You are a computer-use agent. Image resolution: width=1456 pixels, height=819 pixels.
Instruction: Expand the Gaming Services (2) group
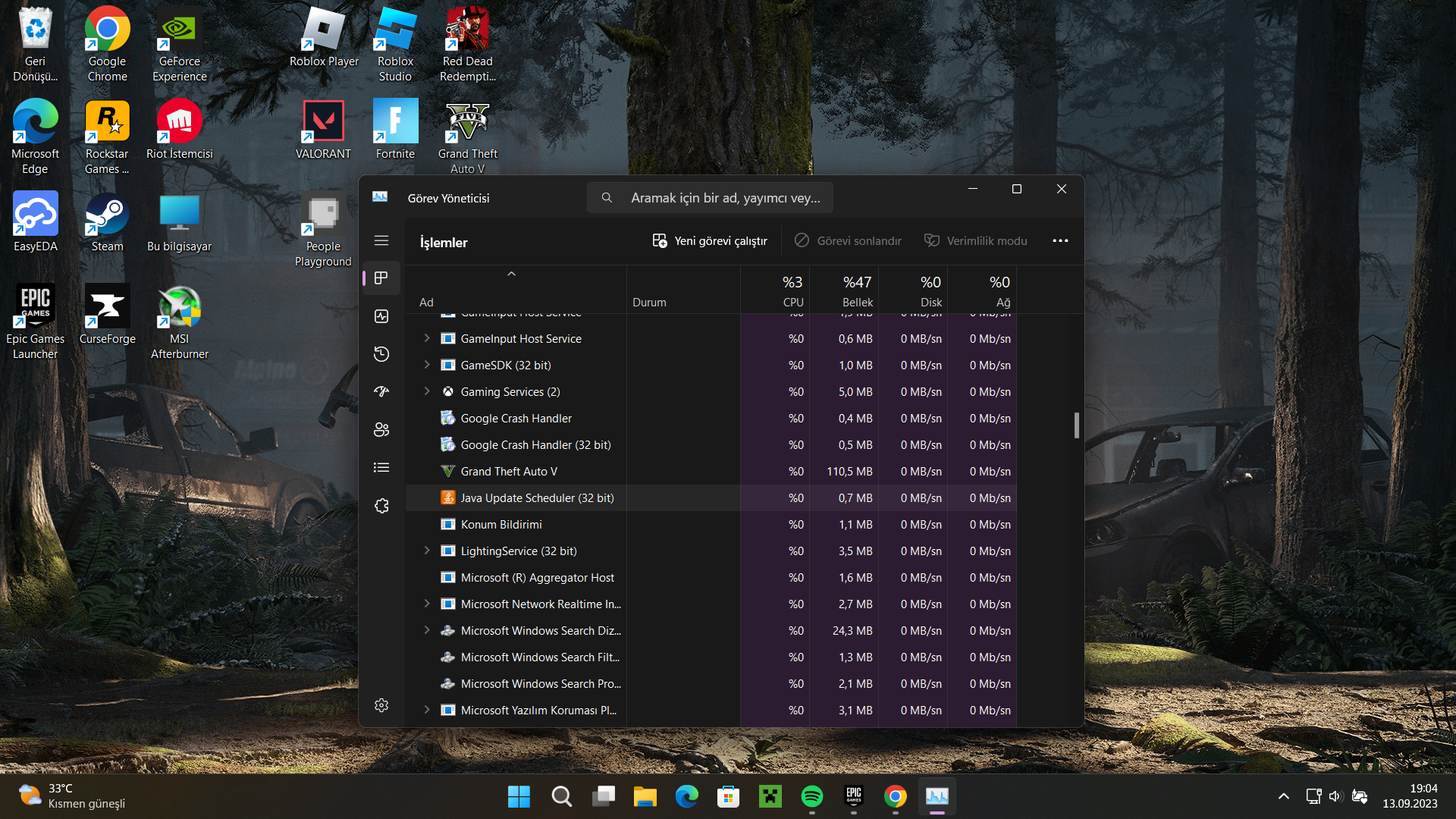tap(427, 391)
